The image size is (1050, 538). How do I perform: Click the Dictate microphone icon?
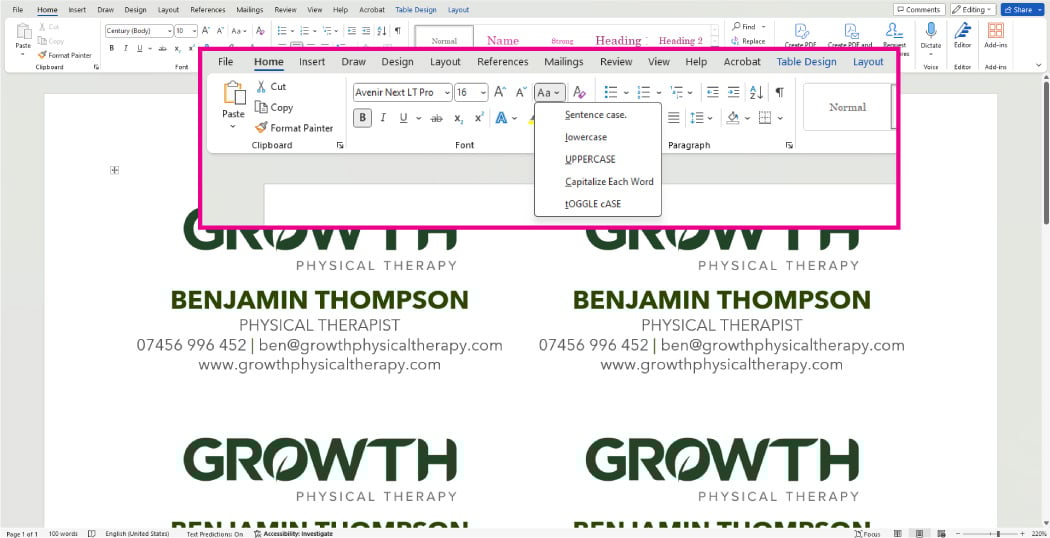click(931, 31)
